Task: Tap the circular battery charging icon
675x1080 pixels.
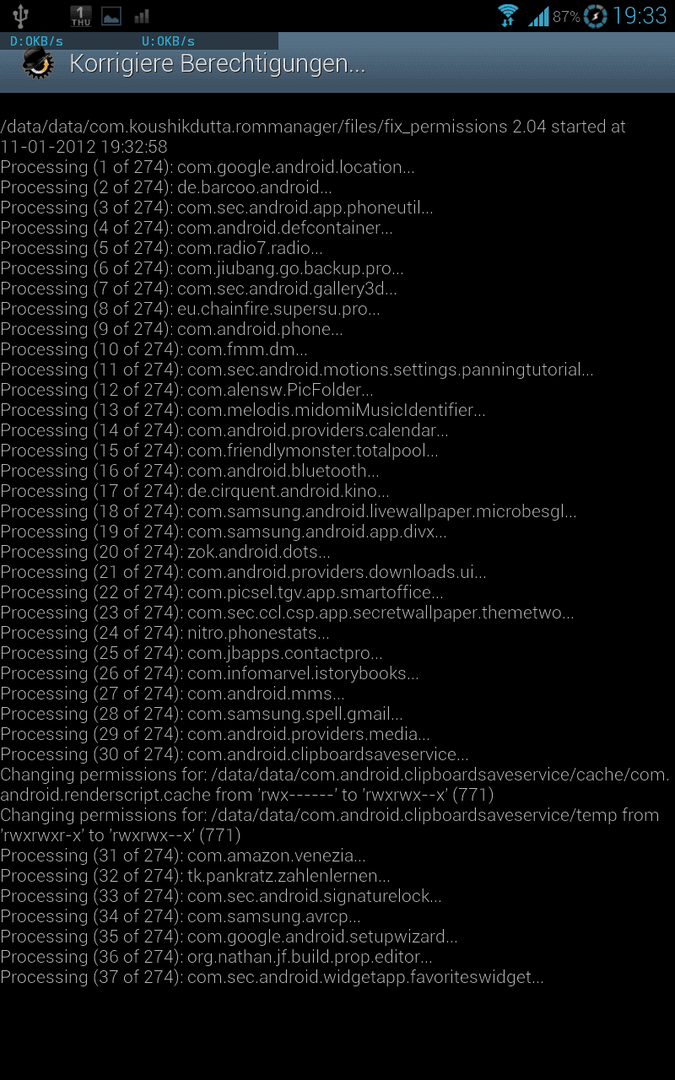Action: point(595,16)
